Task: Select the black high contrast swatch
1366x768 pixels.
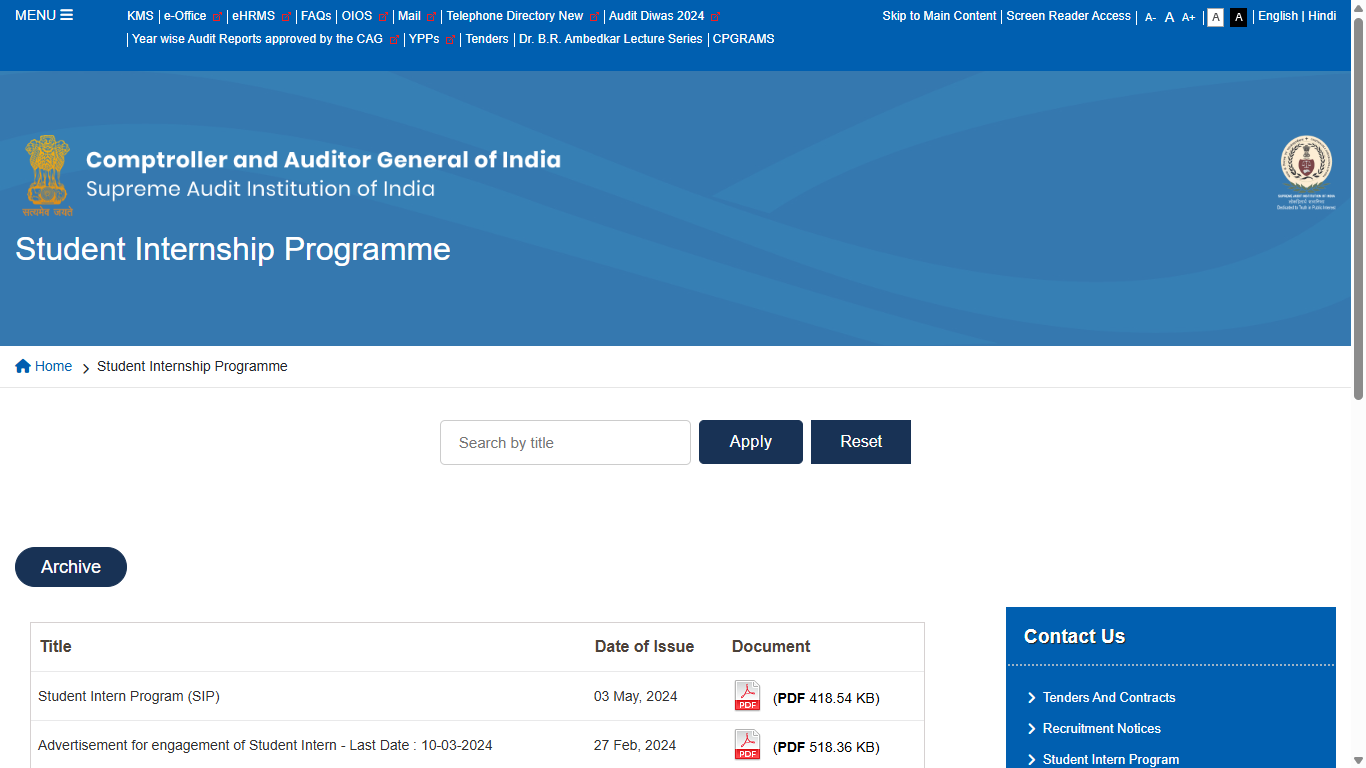Action: [1238, 17]
